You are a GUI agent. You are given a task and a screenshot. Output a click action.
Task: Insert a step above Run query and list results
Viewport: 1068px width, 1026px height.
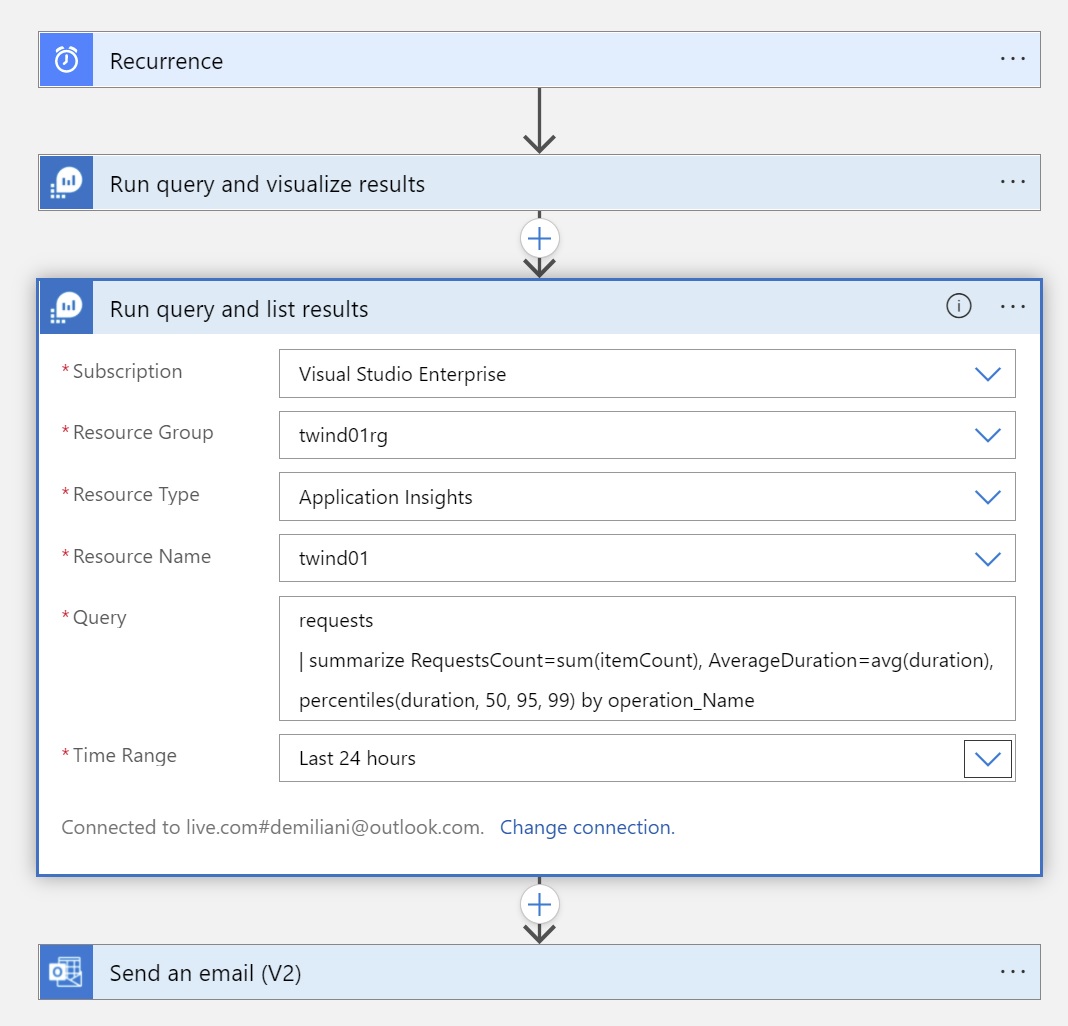pyautogui.click(x=539, y=239)
